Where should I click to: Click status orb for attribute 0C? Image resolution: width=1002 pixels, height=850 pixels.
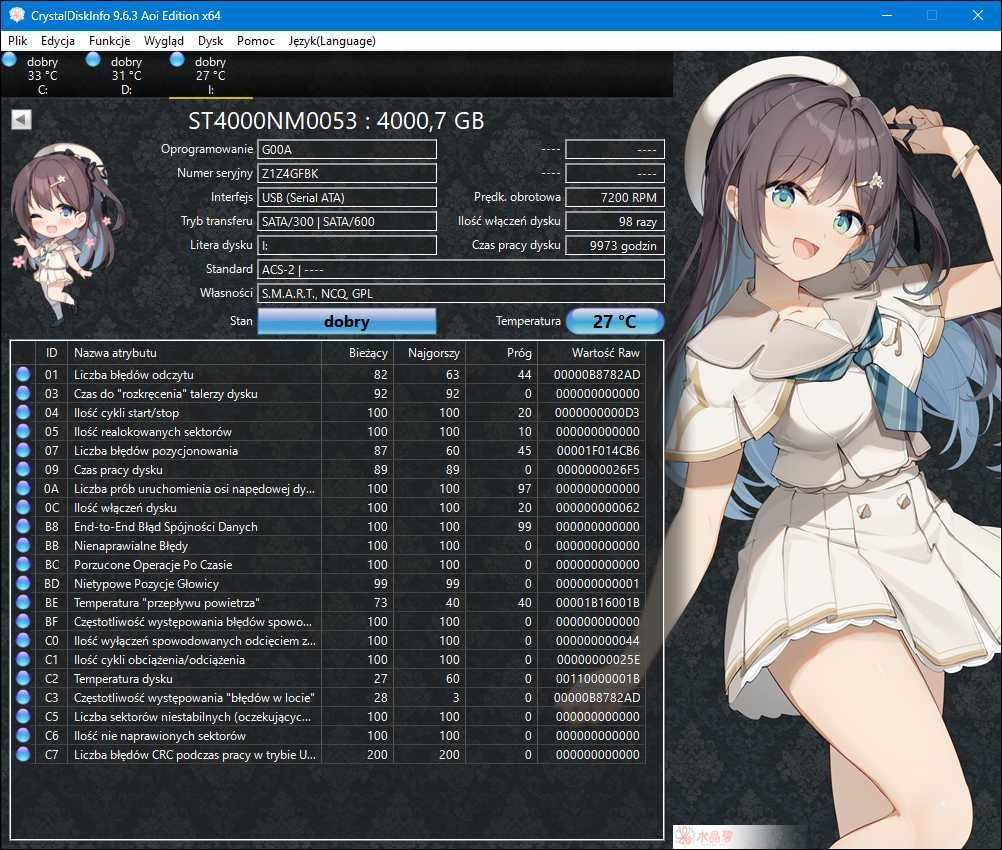point(23,507)
